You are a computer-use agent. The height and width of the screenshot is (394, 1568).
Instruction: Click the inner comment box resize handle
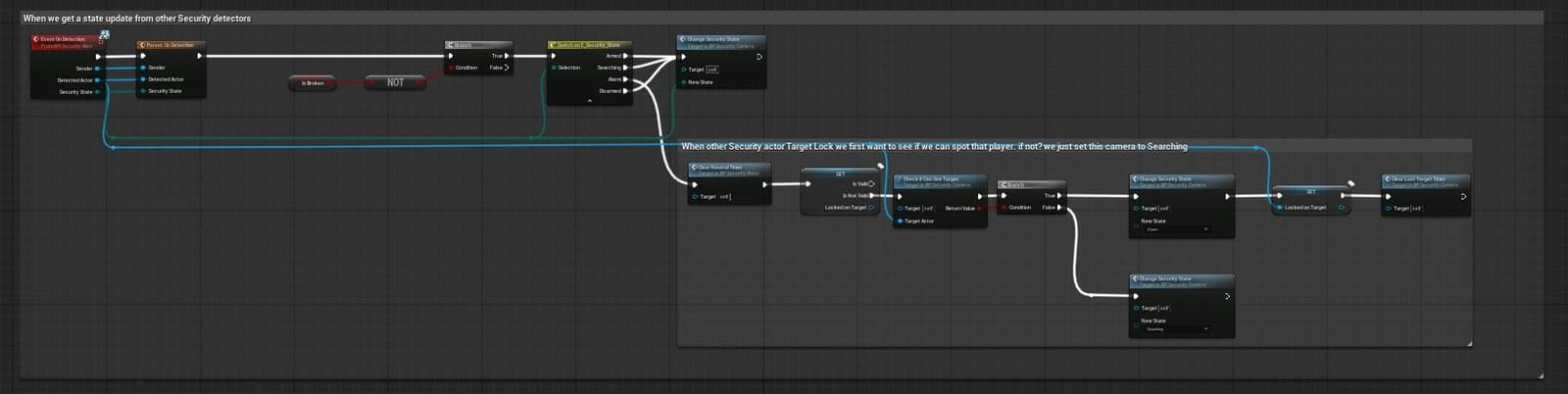click(1469, 343)
